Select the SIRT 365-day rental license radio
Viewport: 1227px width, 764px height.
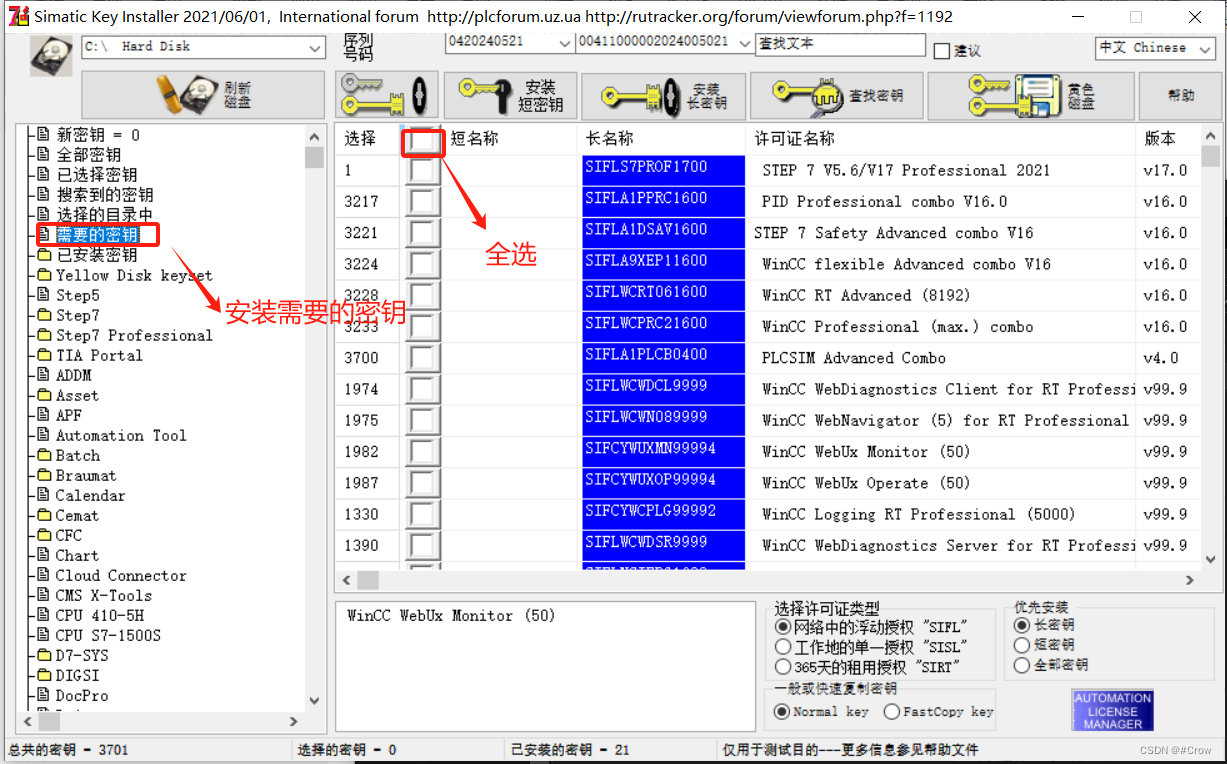pos(783,666)
